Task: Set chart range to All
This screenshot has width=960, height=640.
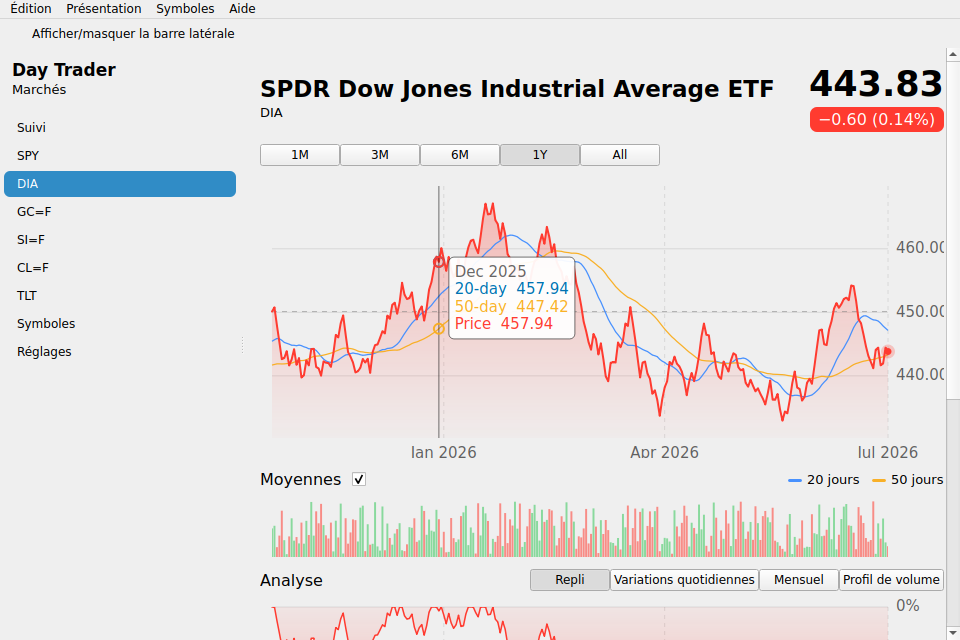Action: [x=620, y=155]
